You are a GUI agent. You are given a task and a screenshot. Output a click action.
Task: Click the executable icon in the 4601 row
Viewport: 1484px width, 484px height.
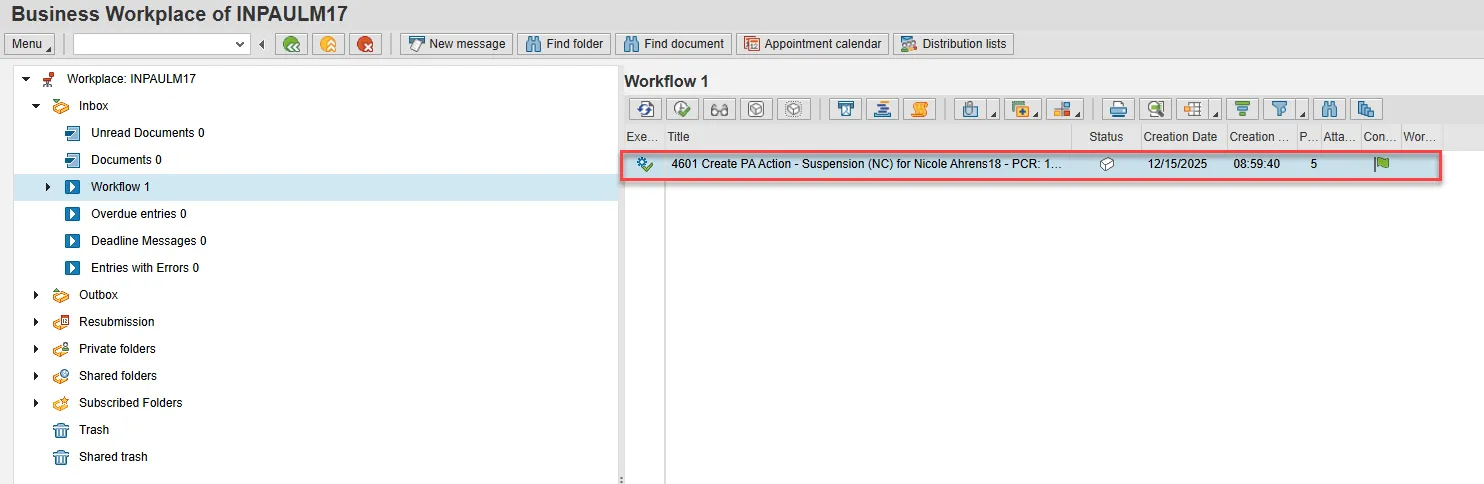pyautogui.click(x=645, y=164)
